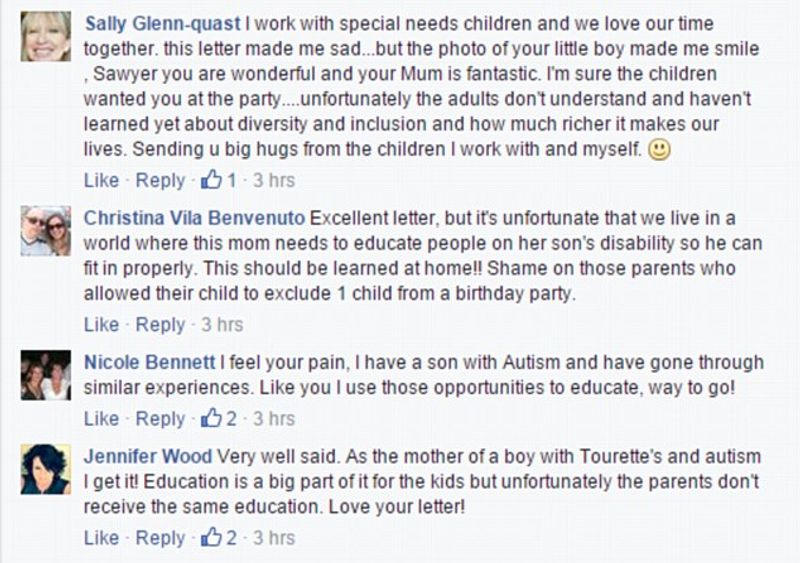Open Christina Vila Benvenuto's profile picture
The width and height of the screenshot is (800, 563).
46,232
